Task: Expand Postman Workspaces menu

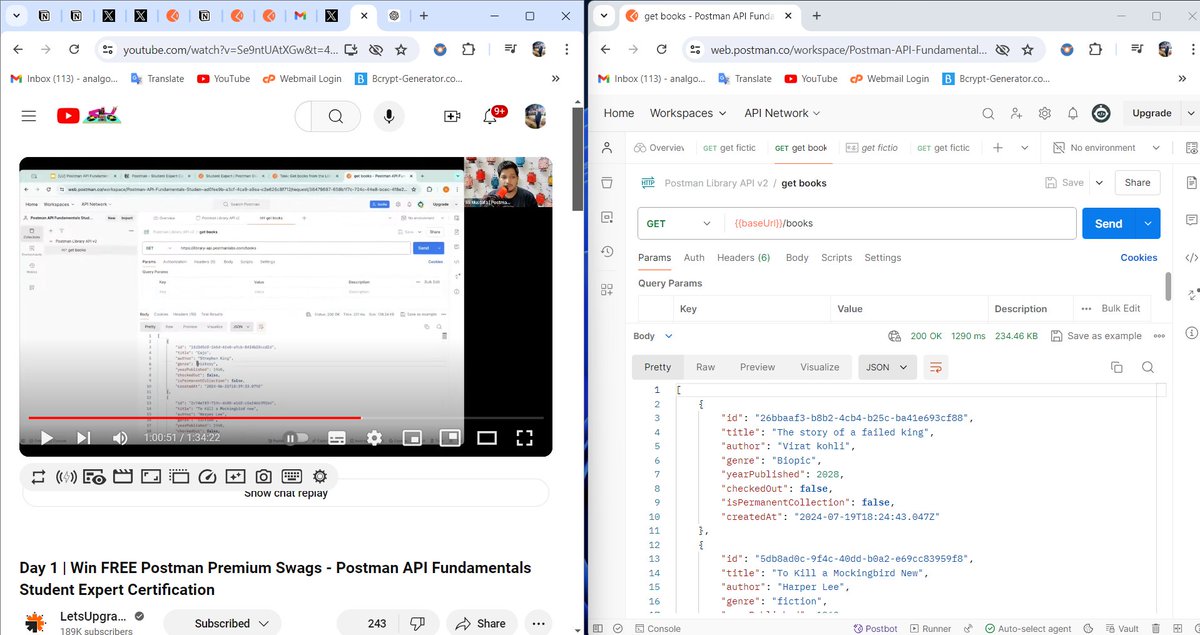Action: click(688, 113)
